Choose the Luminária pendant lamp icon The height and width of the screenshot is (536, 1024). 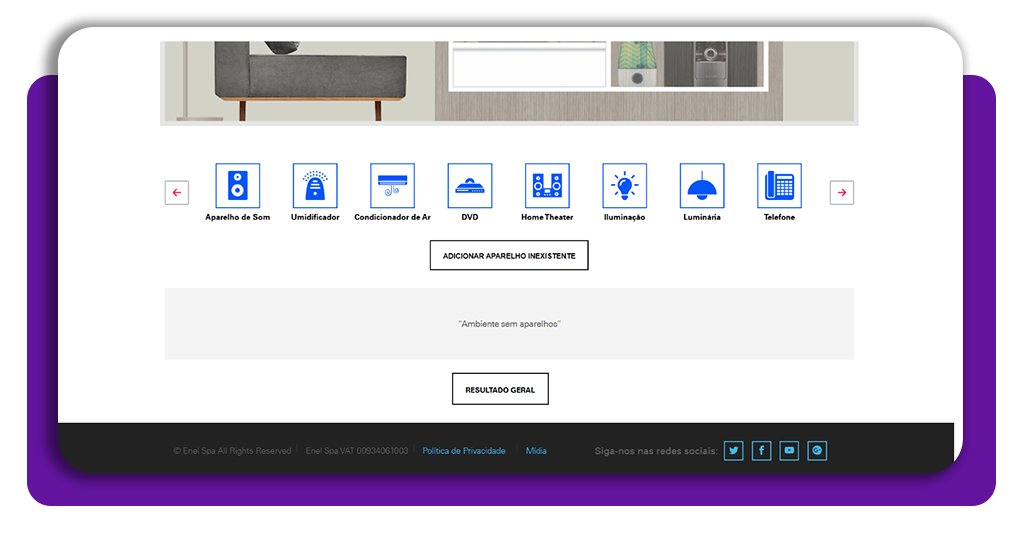(x=702, y=186)
